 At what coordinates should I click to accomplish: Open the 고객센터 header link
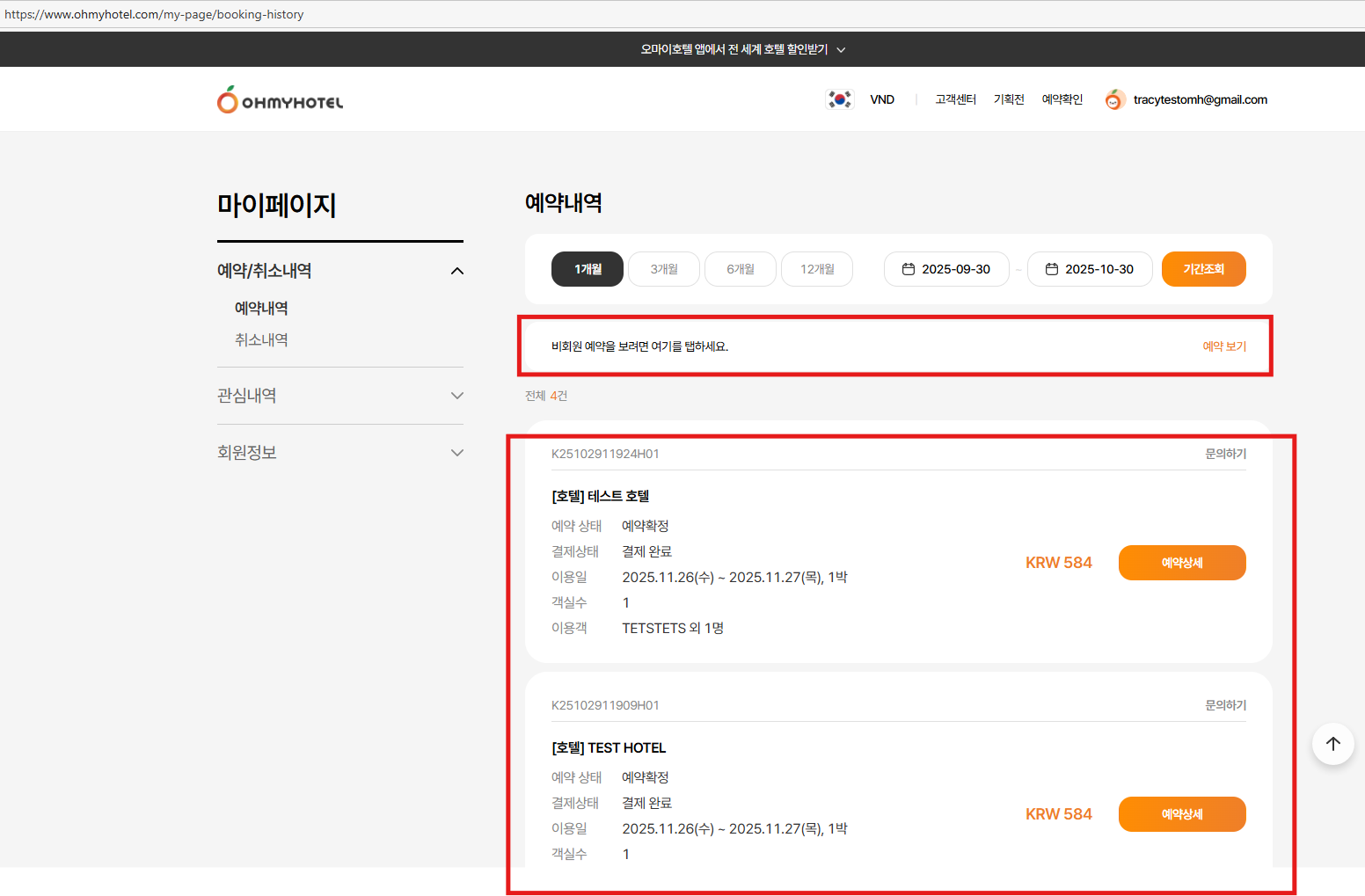pos(955,99)
